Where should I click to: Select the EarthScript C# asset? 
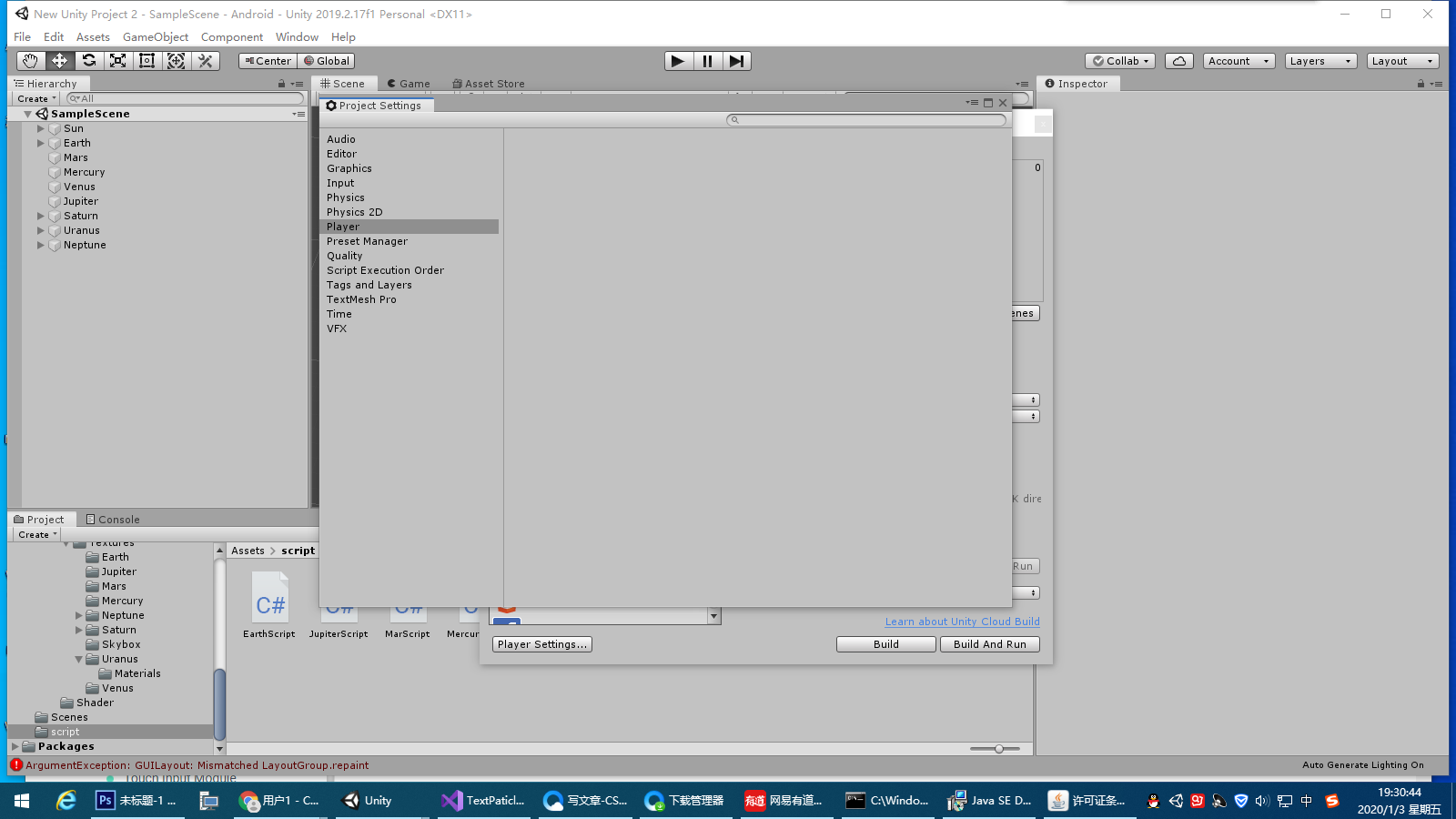269,605
